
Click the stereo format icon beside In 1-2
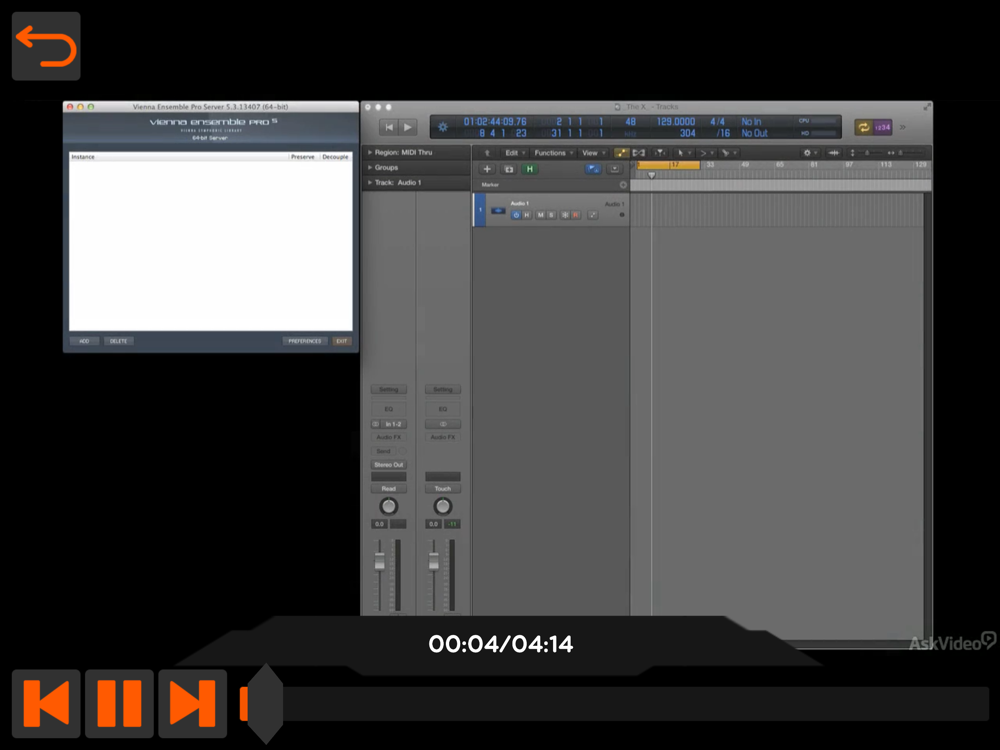pyautogui.click(x=376, y=424)
